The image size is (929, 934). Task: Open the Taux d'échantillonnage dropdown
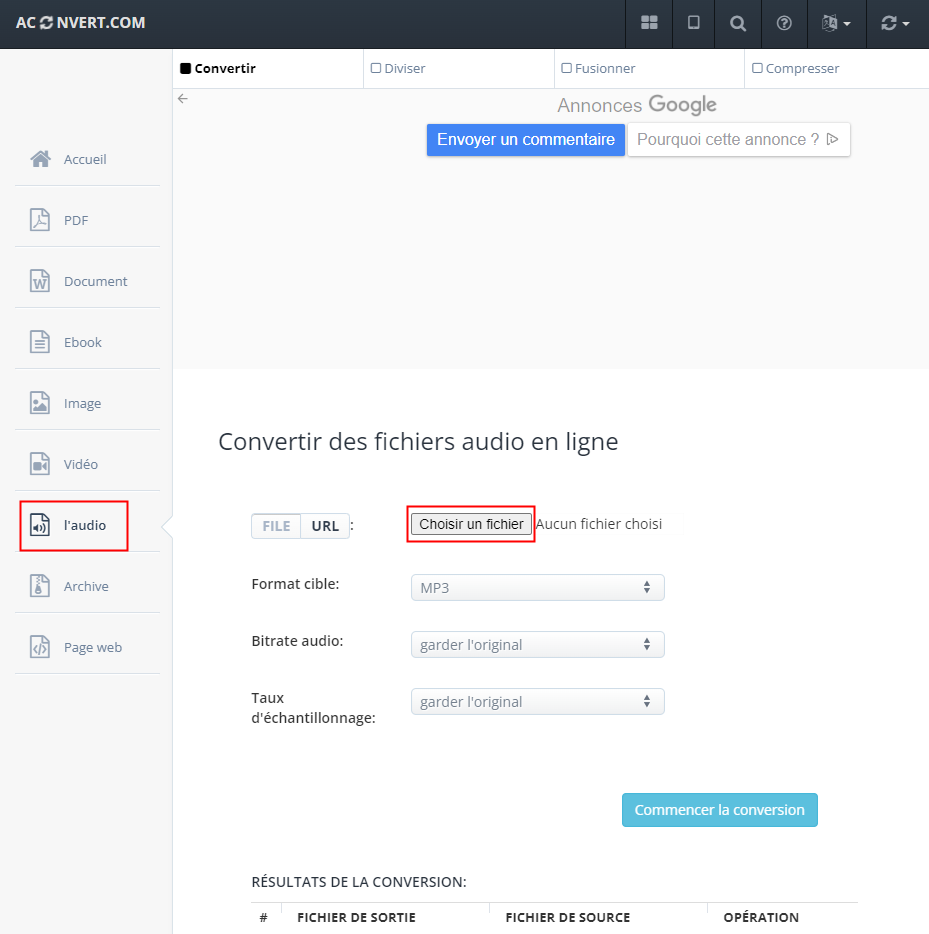point(537,702)
